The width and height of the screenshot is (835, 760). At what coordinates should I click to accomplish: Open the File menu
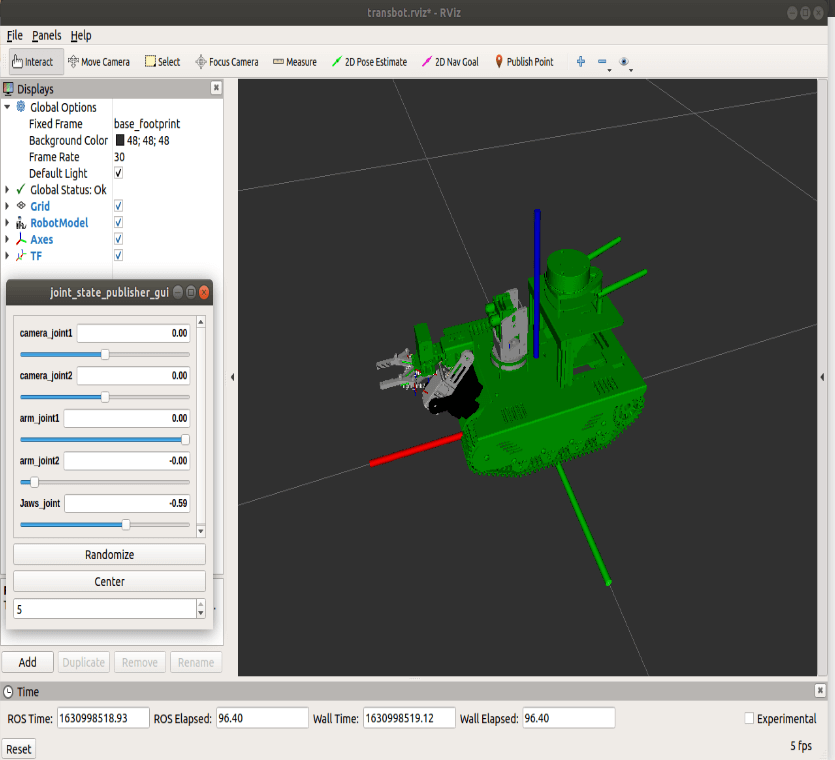click(x=14, y=36)
